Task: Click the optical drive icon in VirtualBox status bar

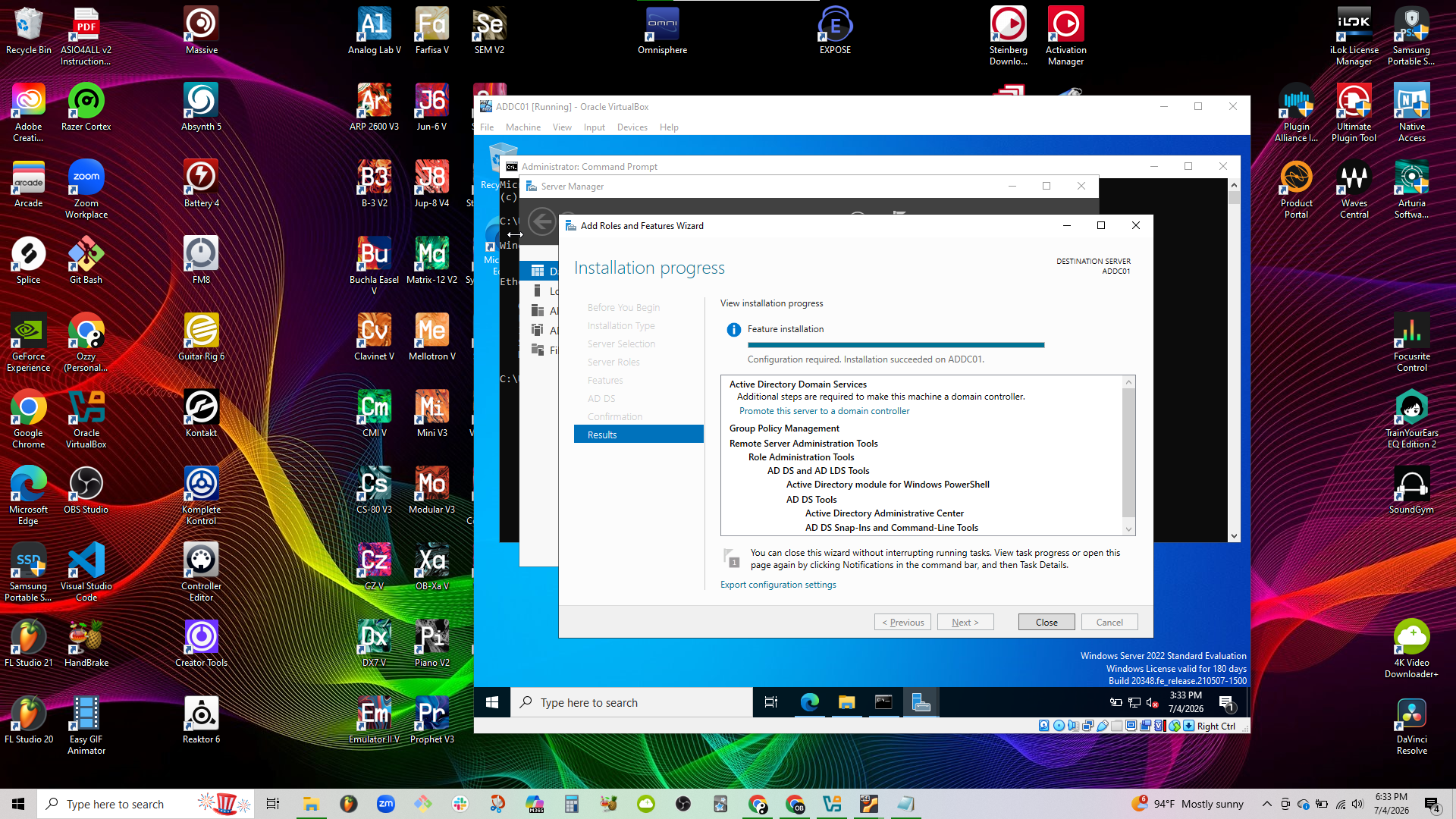Action: pos(1059,726)
